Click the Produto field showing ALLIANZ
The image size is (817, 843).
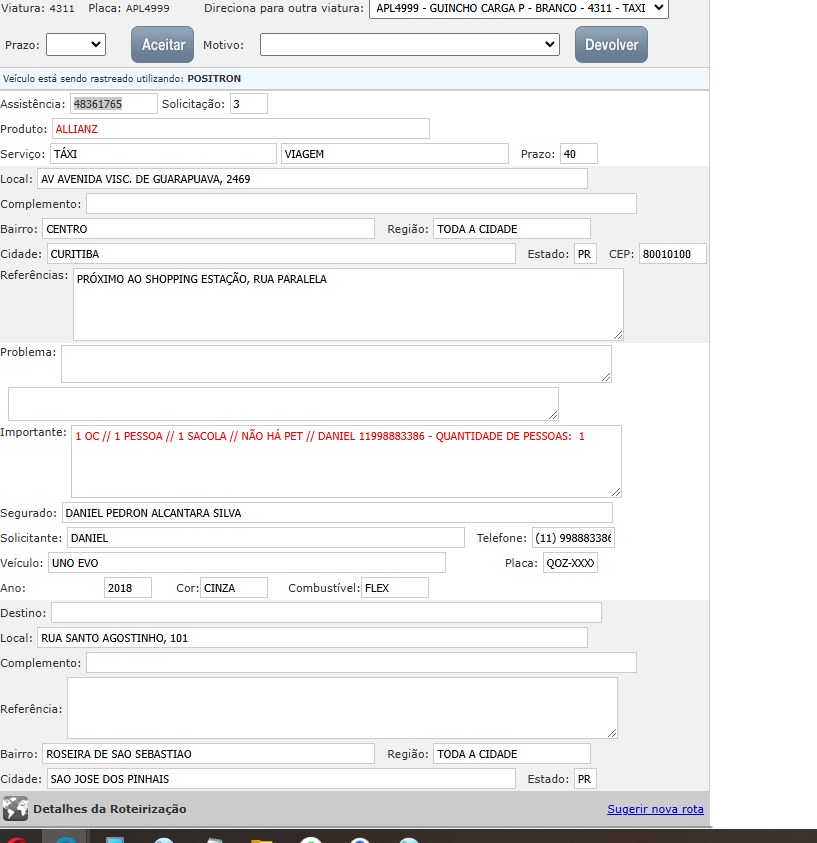point(240,129)
